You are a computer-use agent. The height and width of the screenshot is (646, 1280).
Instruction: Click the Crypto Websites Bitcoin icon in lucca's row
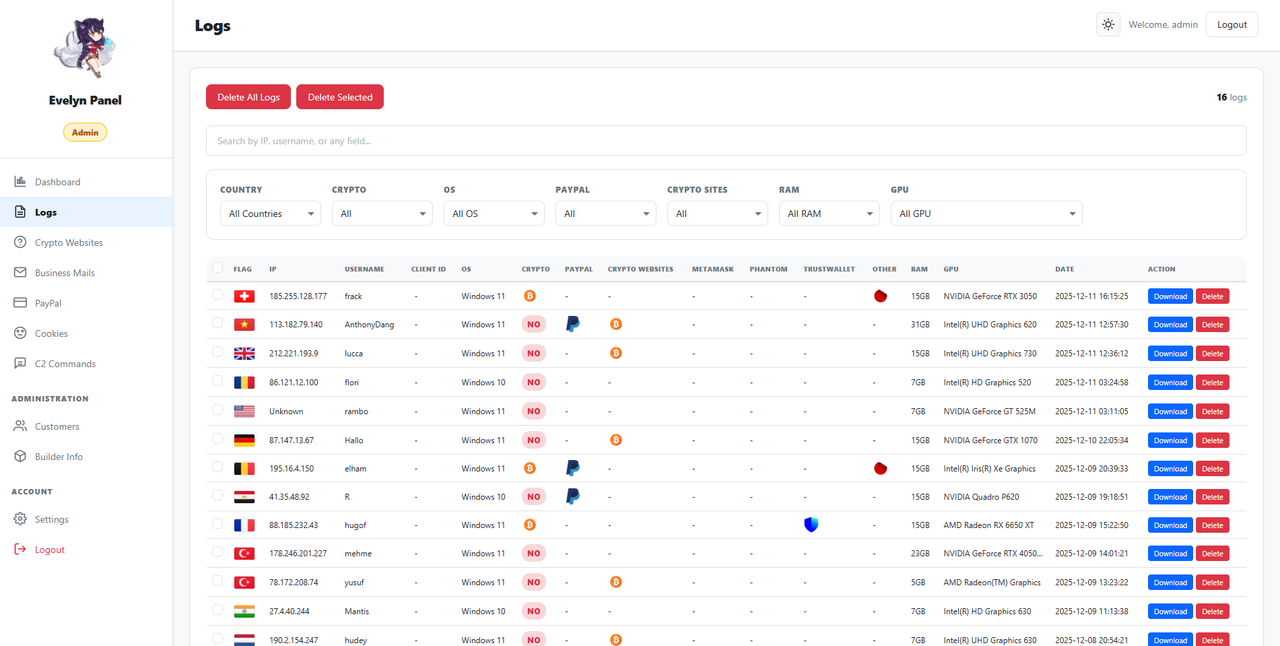click(616, 353)
